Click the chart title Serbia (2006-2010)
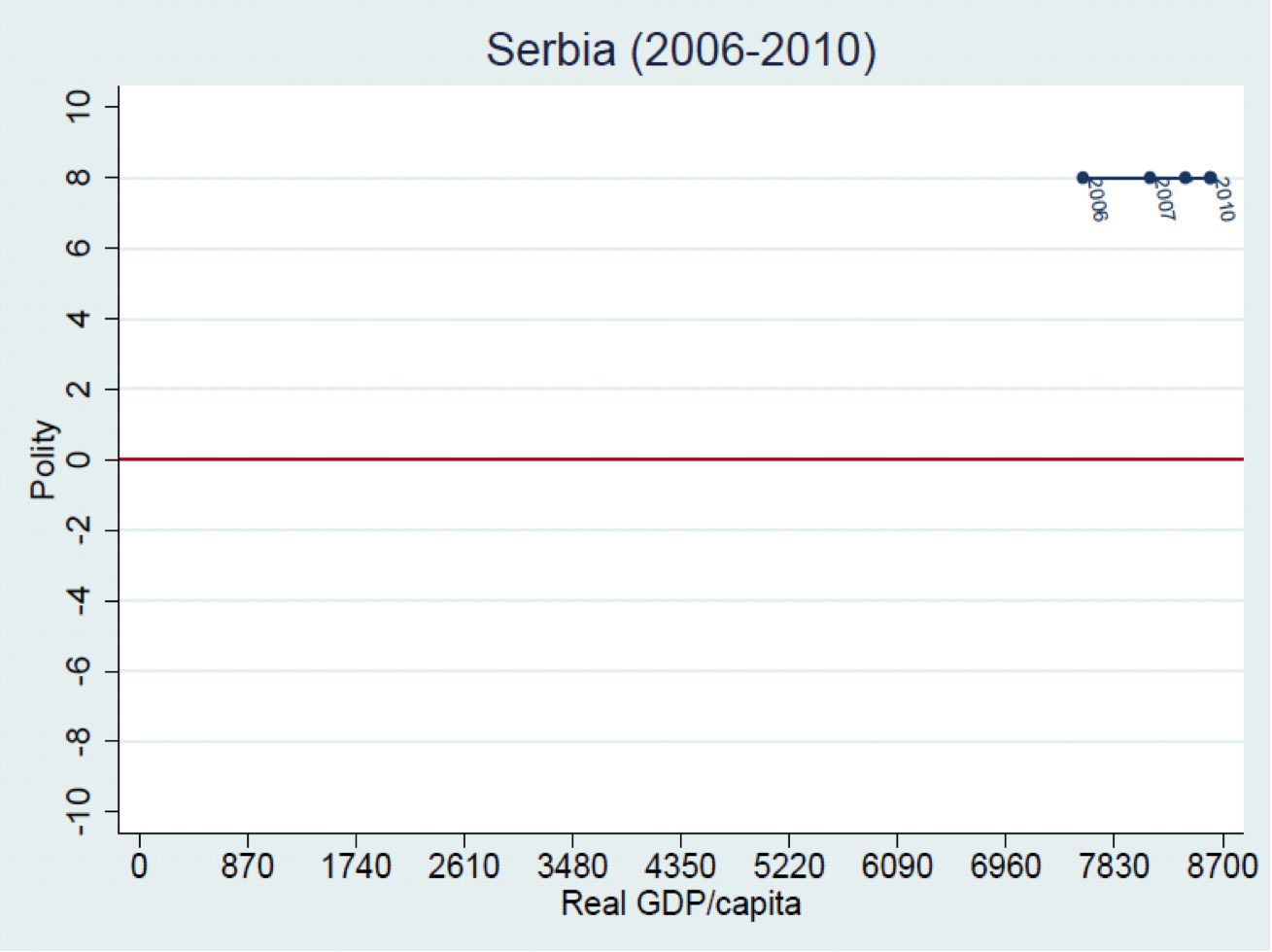The image size is (1272, 952). point(680,51)
